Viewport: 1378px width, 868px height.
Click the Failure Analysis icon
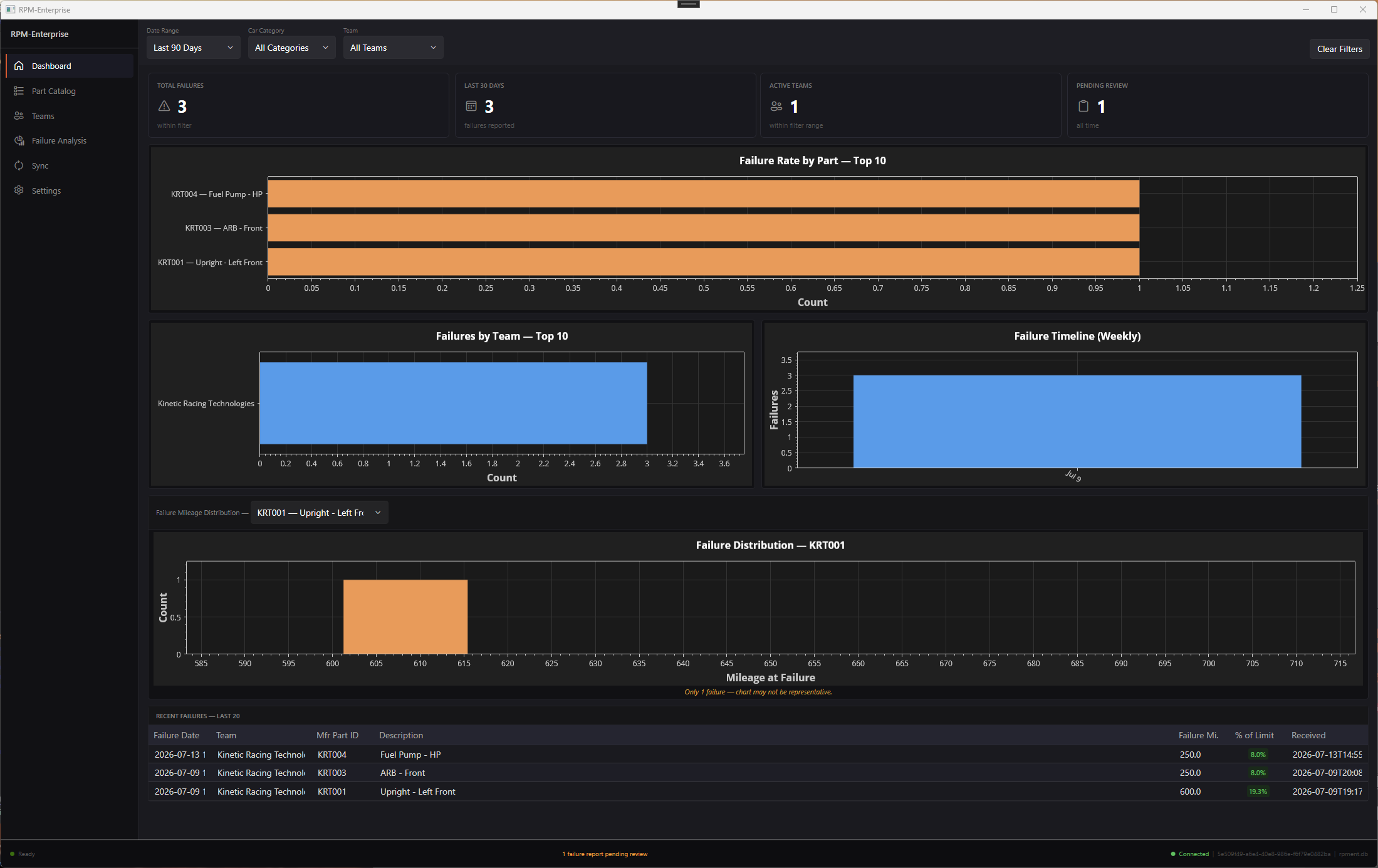(19, 140)
